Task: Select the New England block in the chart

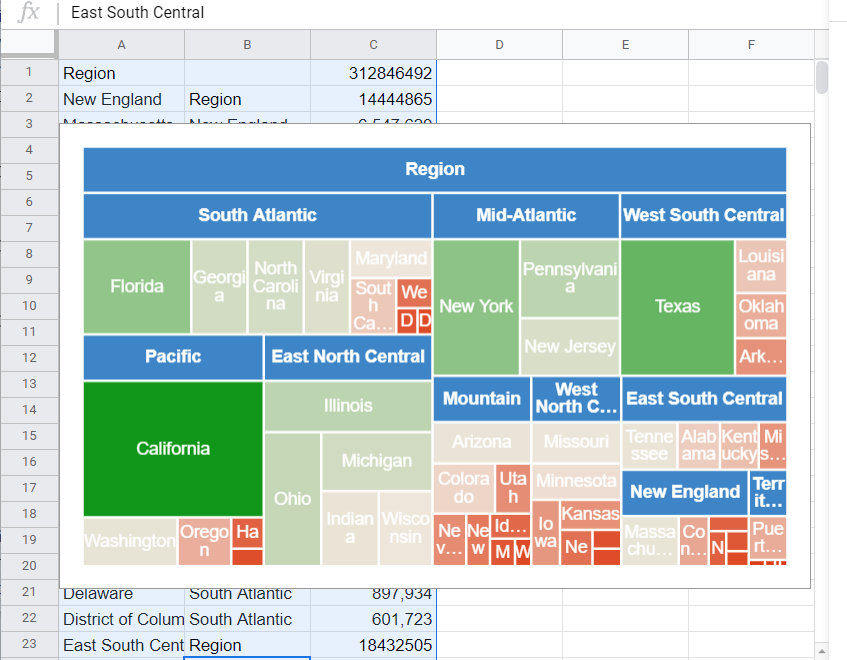Action: (x=685, y=492)
